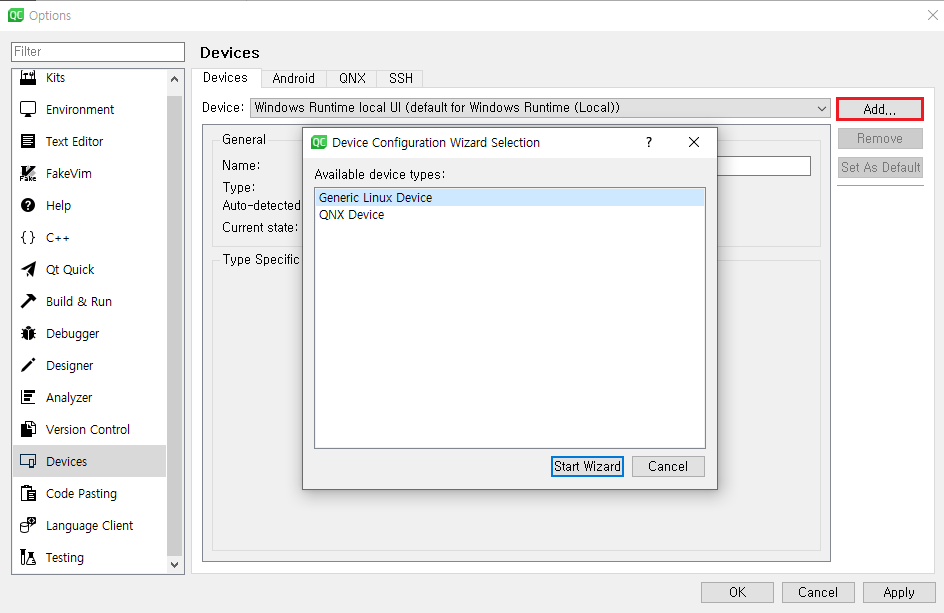Close the Device Configuration Wizard dialog
The image size is (944, 613).
[694, 142]
